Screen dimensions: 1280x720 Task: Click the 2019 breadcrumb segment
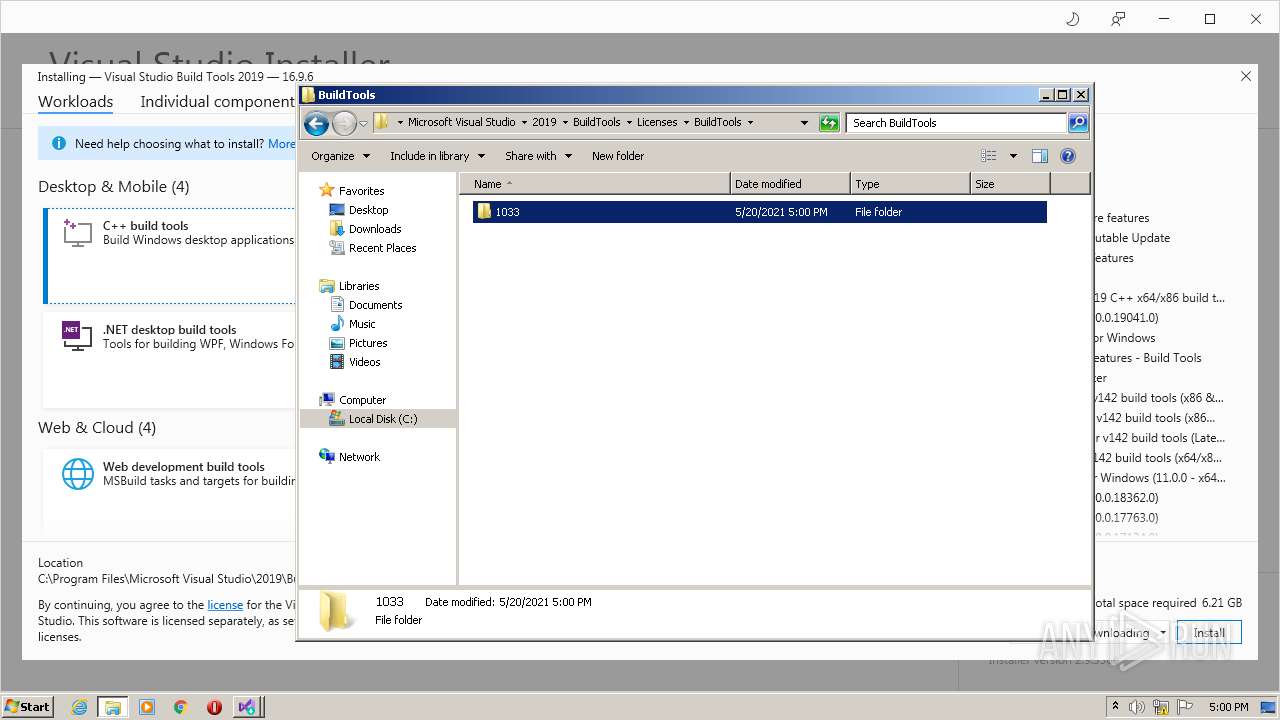click(544, 122)
